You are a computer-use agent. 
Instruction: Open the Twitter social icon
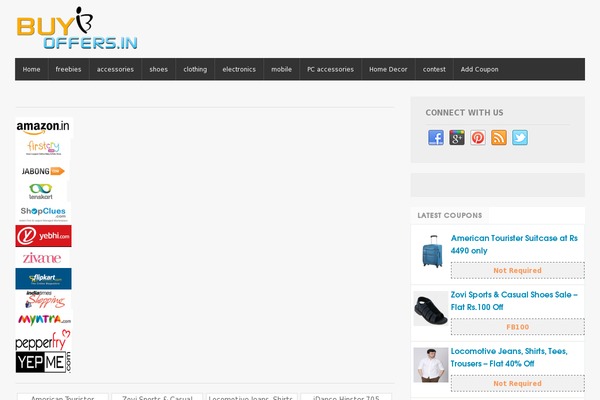point(520,137)
